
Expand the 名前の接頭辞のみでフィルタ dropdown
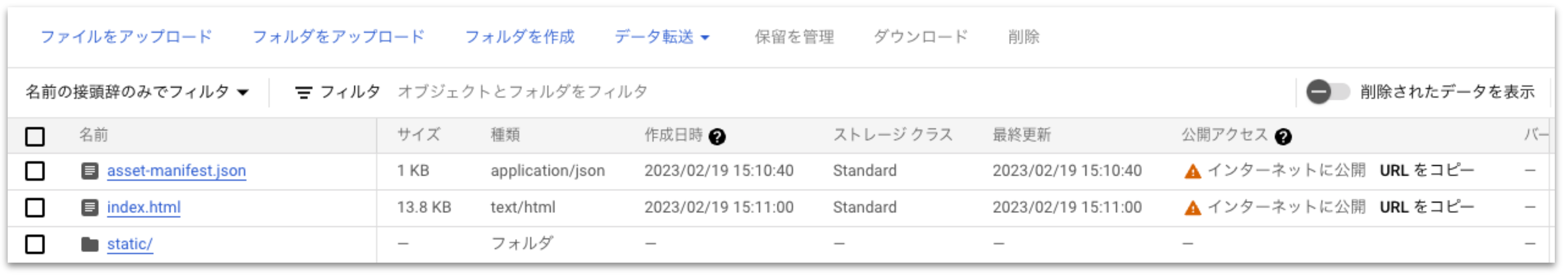(x=137, y=92)
